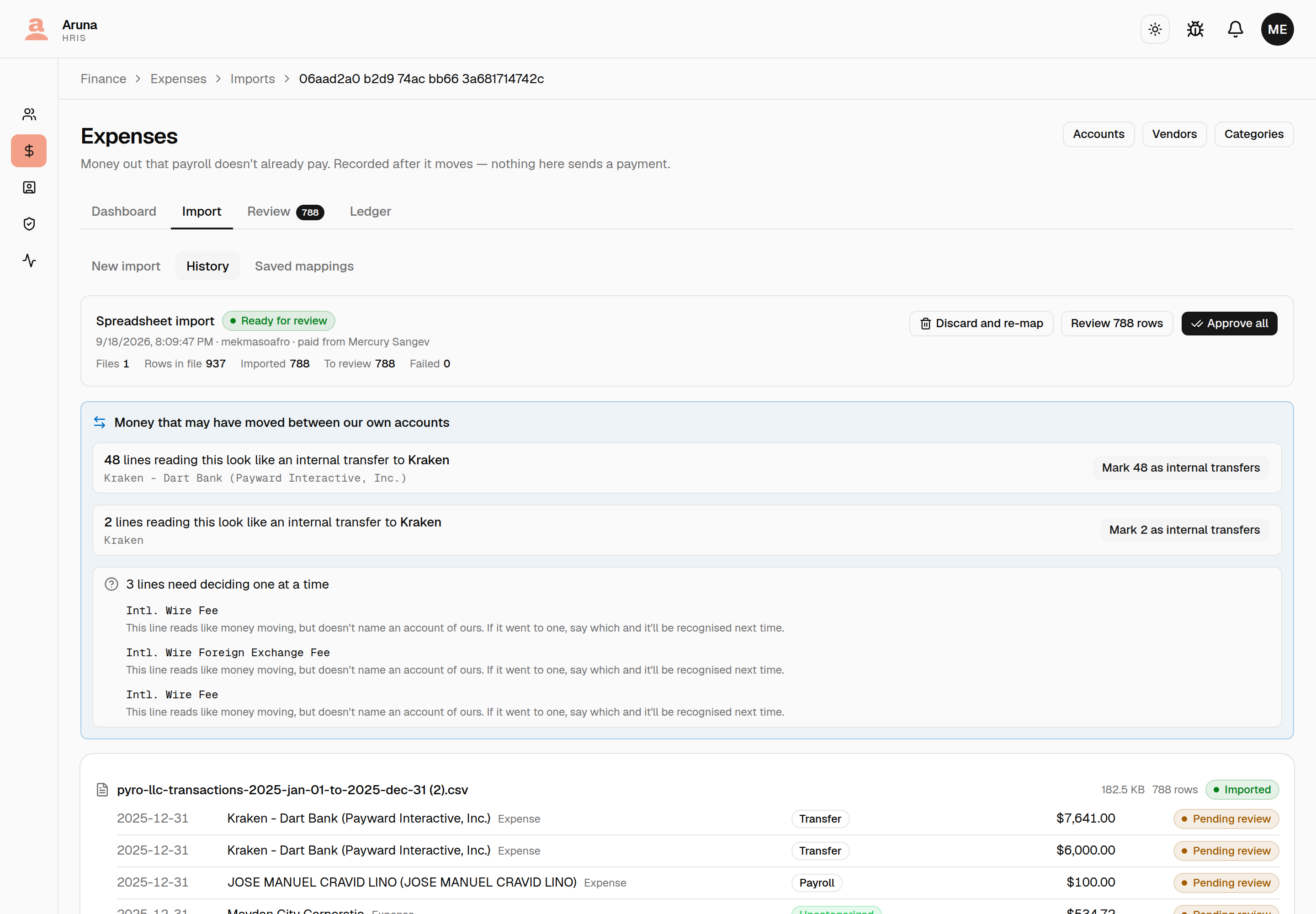Click the Ready for review status badge
The width and height of the screenshot is (1316, 914).
point(278,321)
